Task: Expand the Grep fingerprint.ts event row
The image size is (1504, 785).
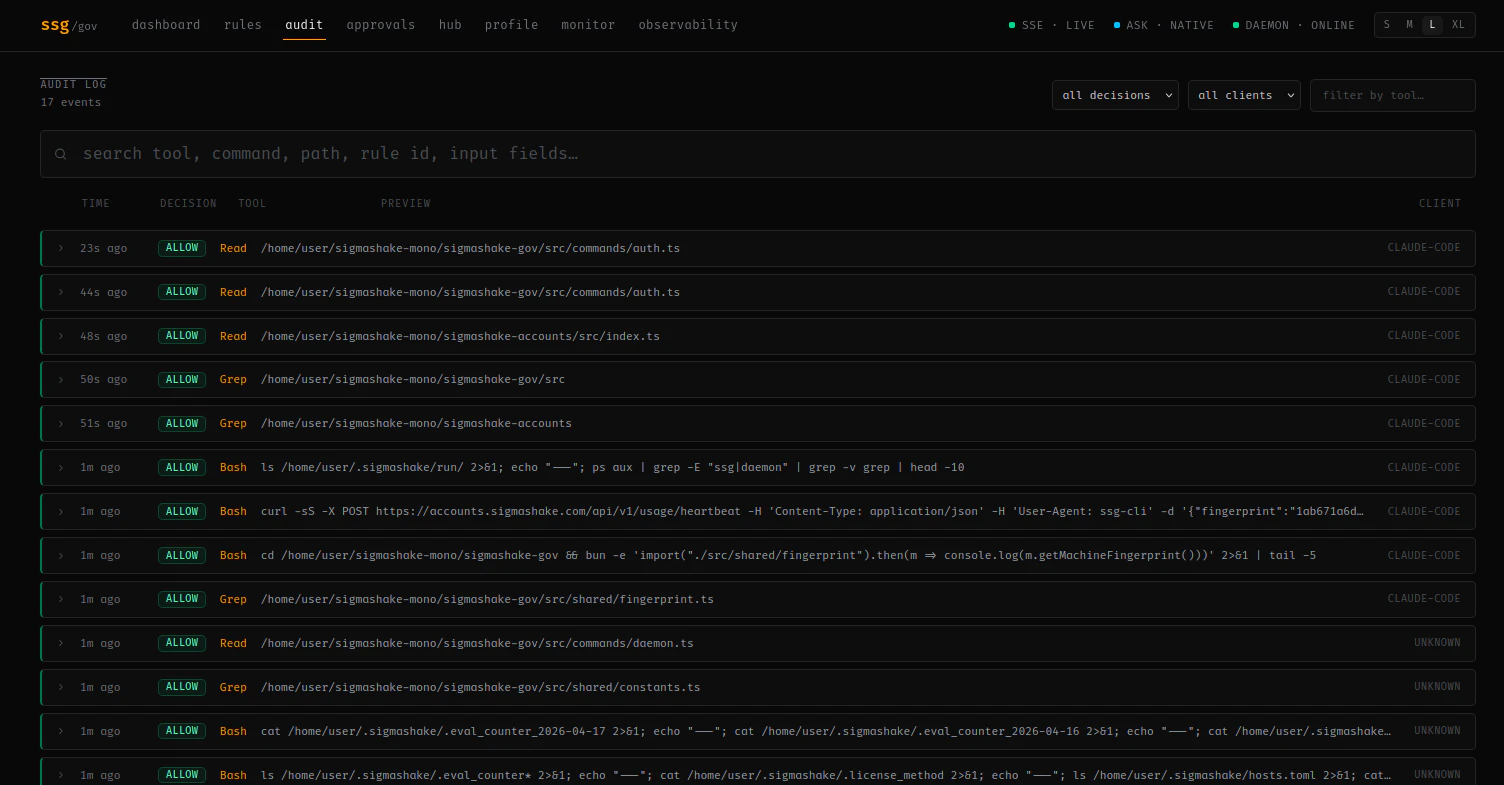Action: [758, 599]
